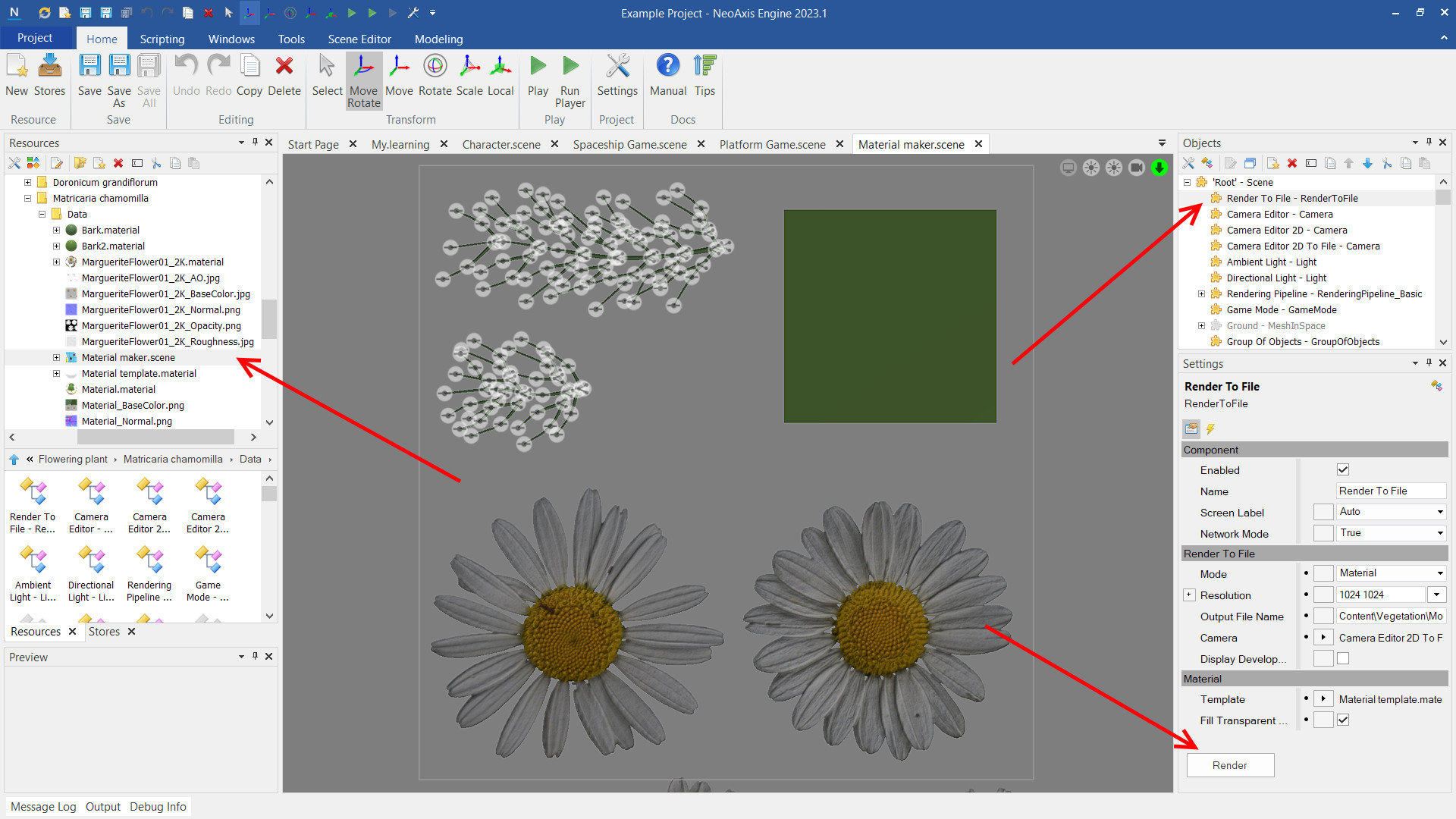Screen dimensions: 1456x819
Task: Toggle the Enabled checkbox
Action: pyautogui.click(x=1343, y=470)
